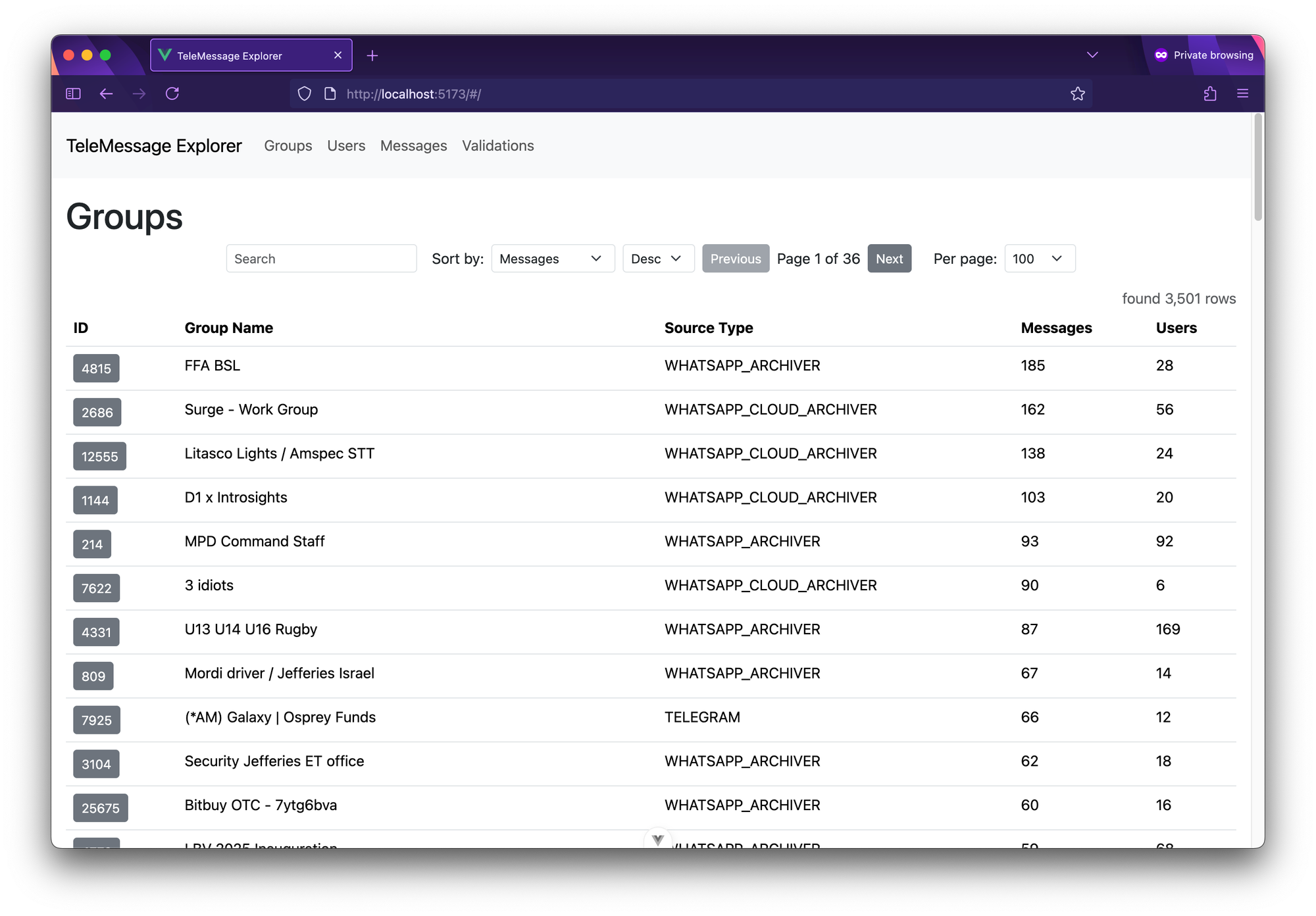Open the Per page 100 dropdown
Viewport: 1316px width, 916px height.
pyautogui.click(x=1039, y=259)
